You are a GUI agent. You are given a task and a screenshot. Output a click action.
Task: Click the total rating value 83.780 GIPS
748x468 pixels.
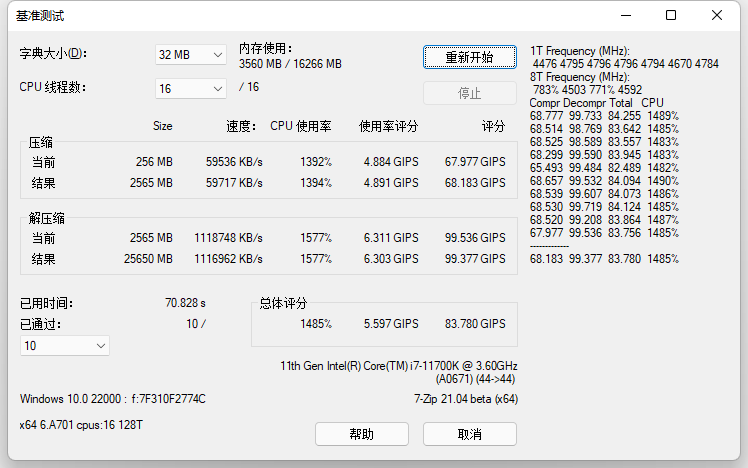tap(475, 324)
